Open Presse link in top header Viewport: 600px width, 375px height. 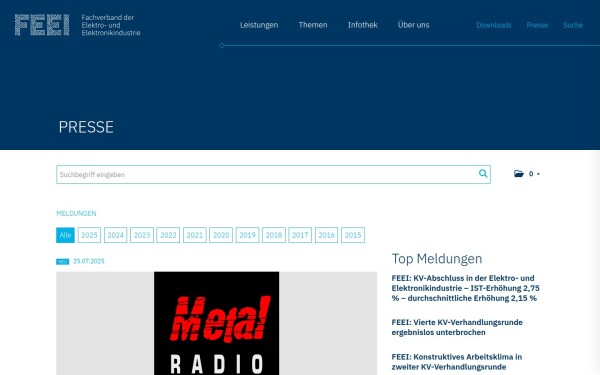pyautogui.click(x=537, y=25)
